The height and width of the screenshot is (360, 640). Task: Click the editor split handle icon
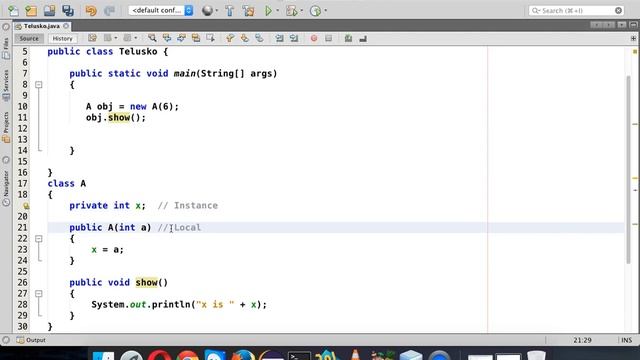[x=633, y=38]
